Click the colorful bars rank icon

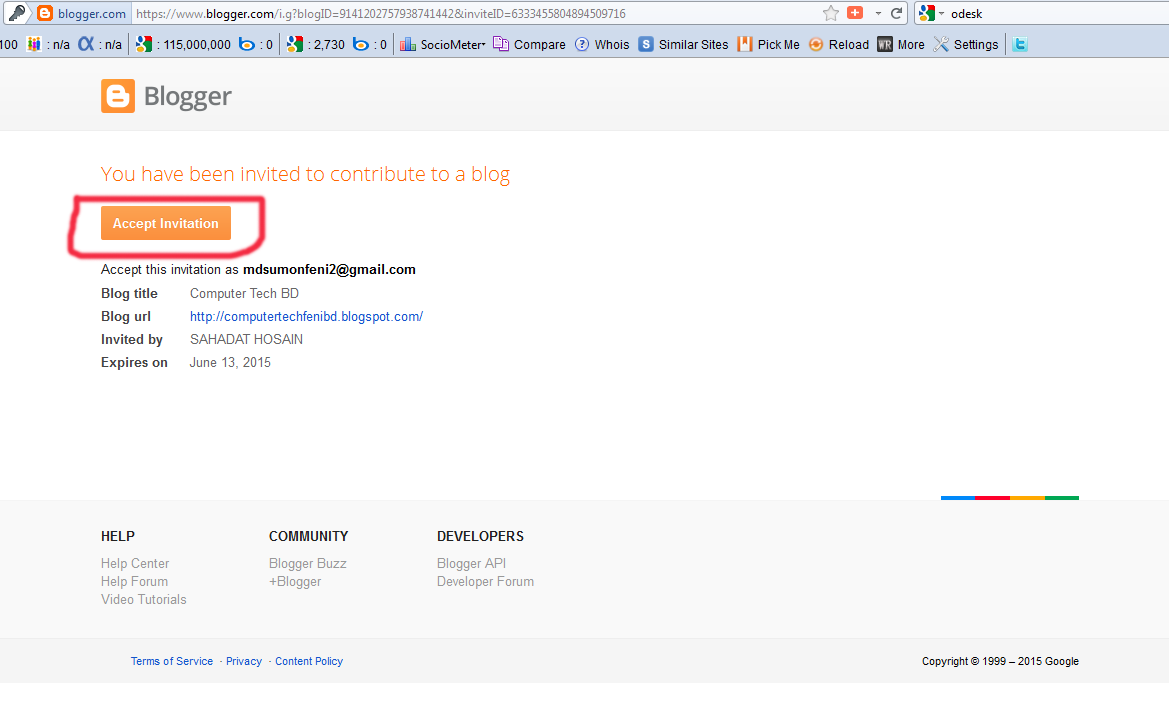[x=34, y=44]
